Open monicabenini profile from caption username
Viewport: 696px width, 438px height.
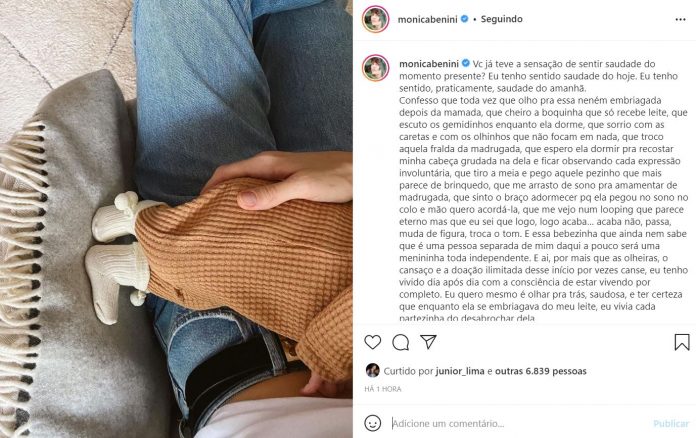429,64
